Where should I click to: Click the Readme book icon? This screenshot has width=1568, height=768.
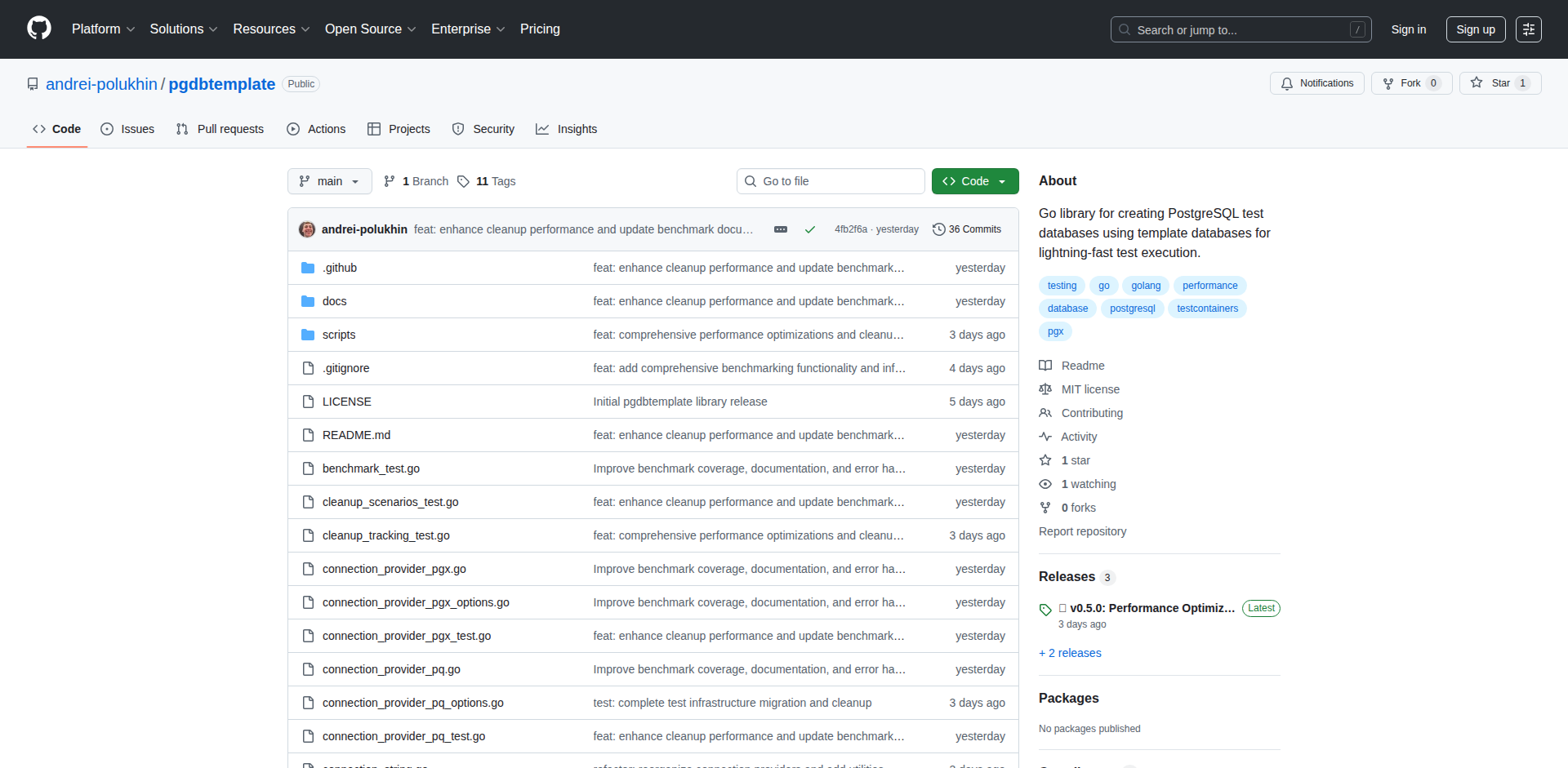tap(1045, 366)
